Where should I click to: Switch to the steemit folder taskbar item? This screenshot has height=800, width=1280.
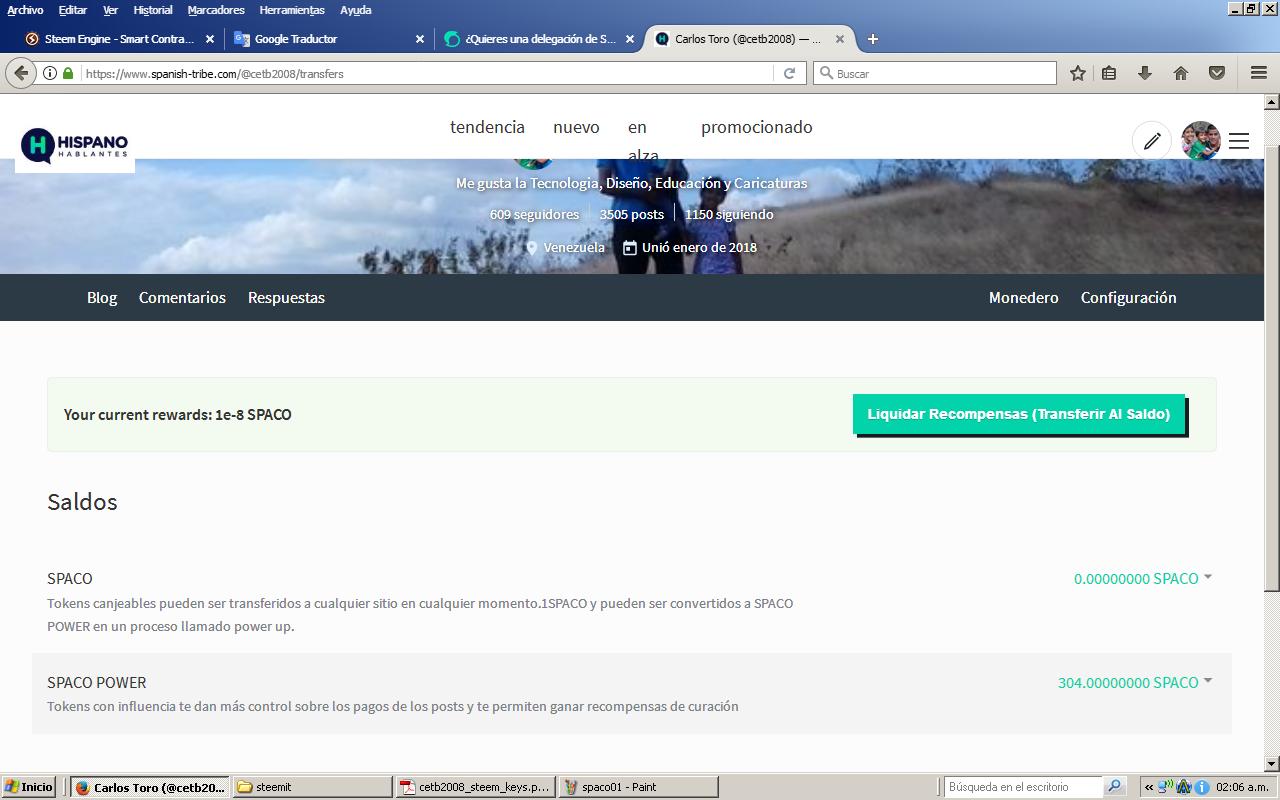[x=312, y=787]
